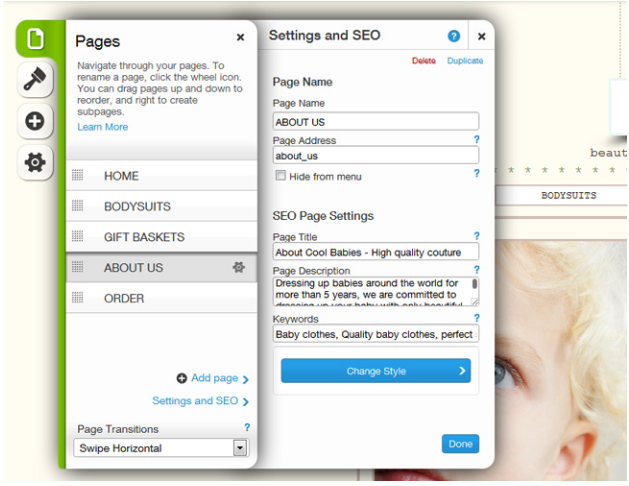Select the HOME page
The image size is (629, 486).
tap(161, 176)
